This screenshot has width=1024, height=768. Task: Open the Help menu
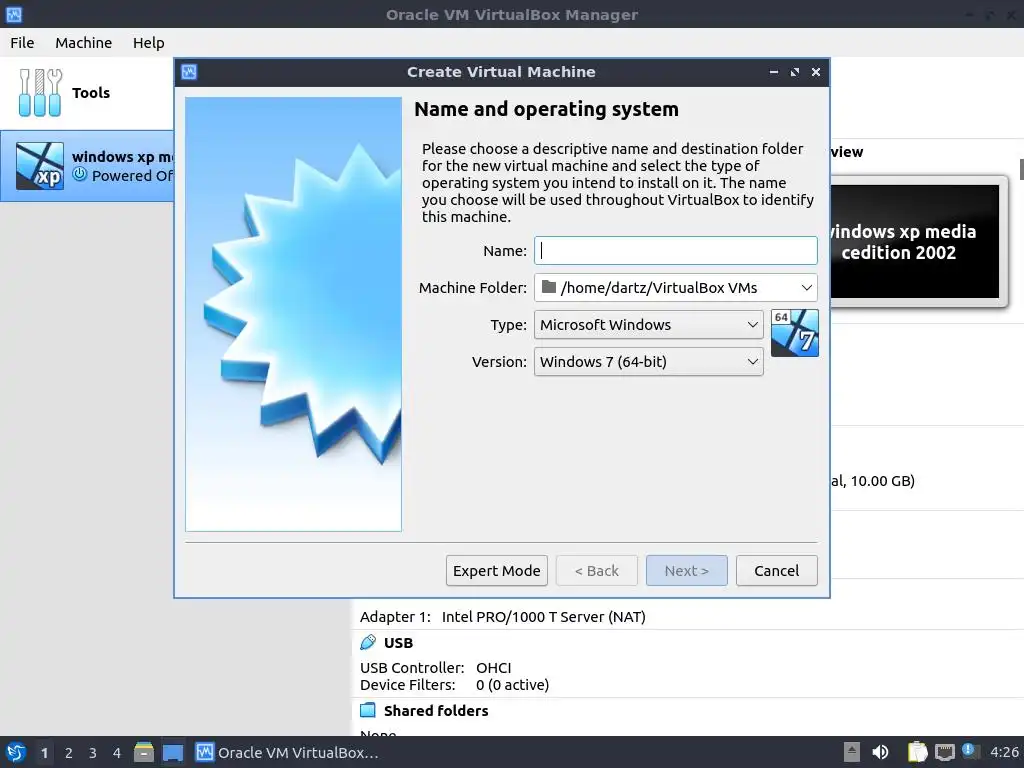click(148, 42)
